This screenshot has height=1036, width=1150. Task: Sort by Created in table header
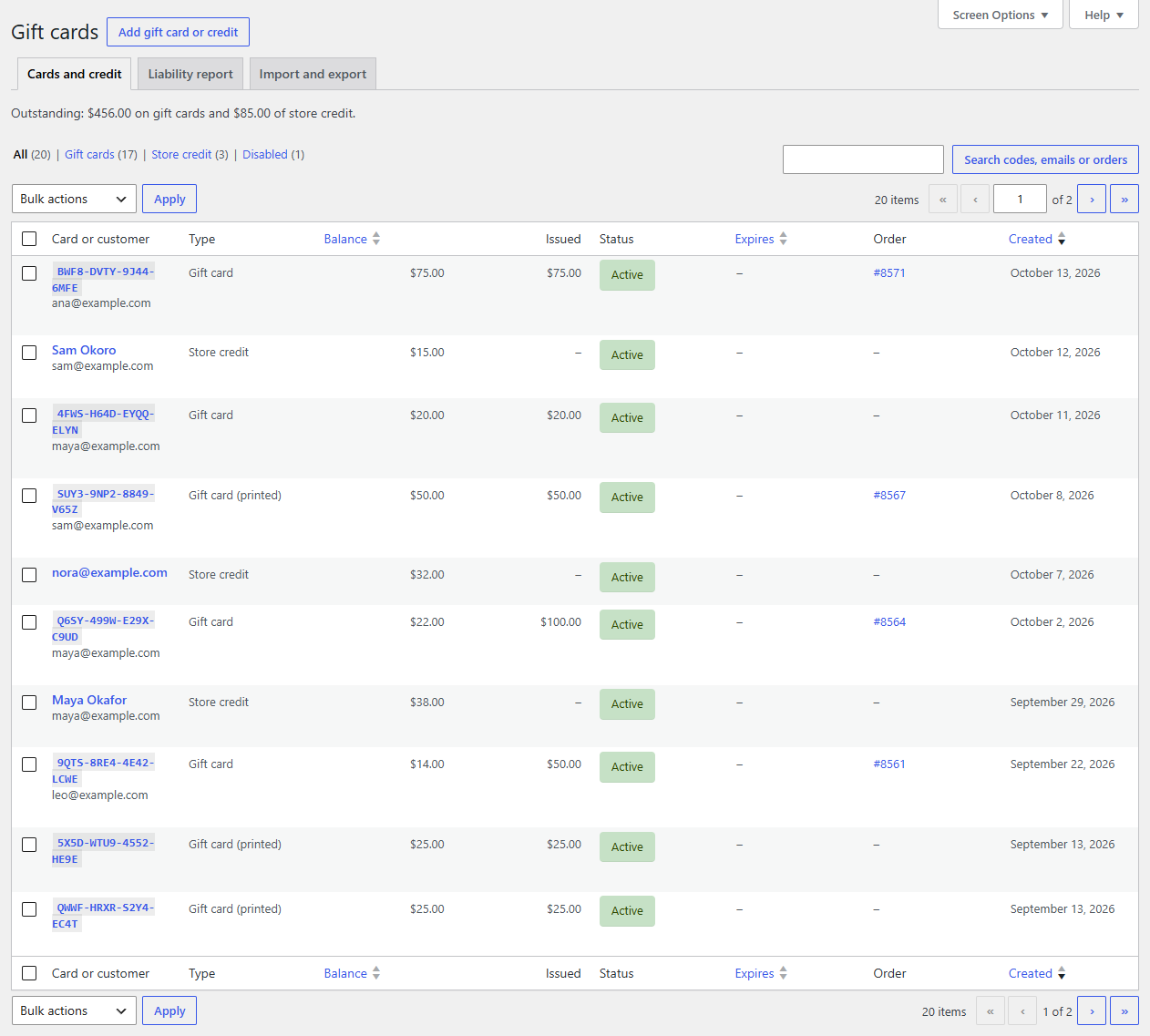coord(1037,239)
